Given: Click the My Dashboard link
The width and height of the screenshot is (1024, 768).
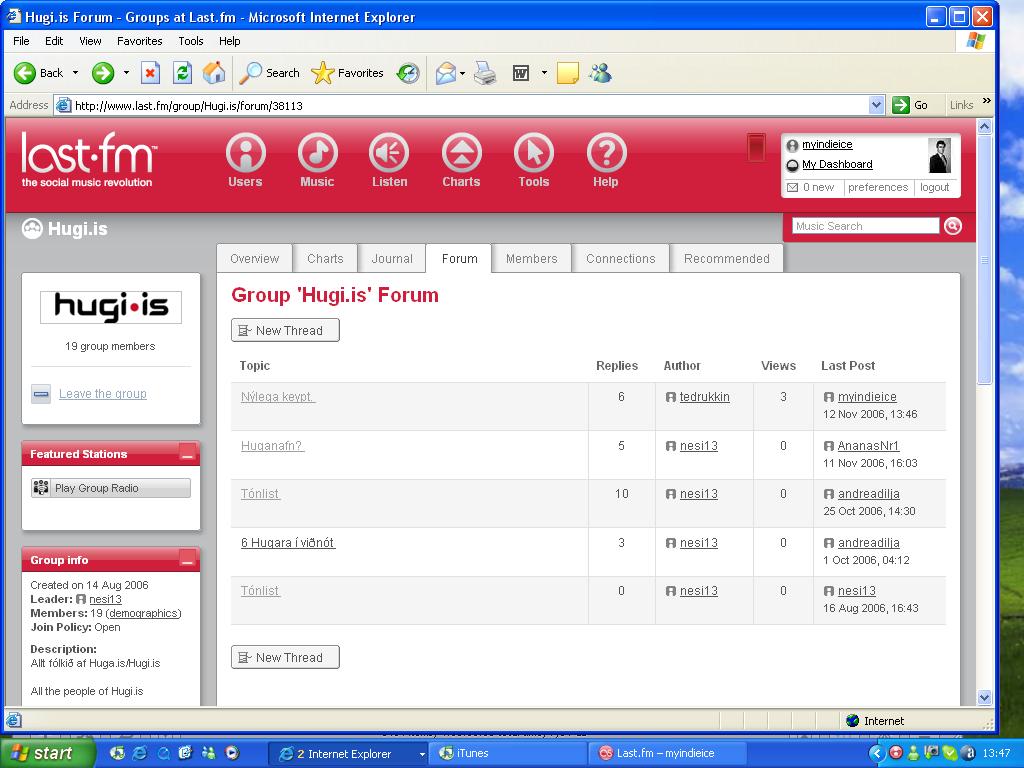Looking at the screenshot, I should pos(837,164).
